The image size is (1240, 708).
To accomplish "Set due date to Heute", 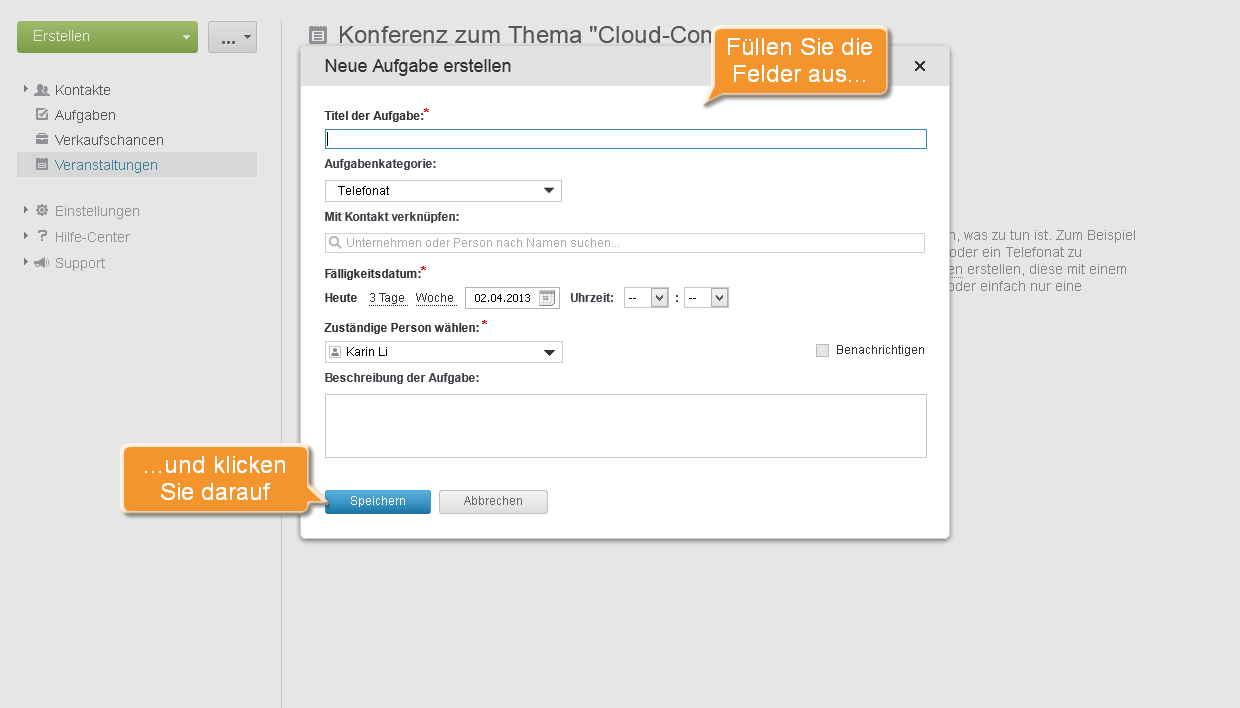I will (x=341, y=298).
